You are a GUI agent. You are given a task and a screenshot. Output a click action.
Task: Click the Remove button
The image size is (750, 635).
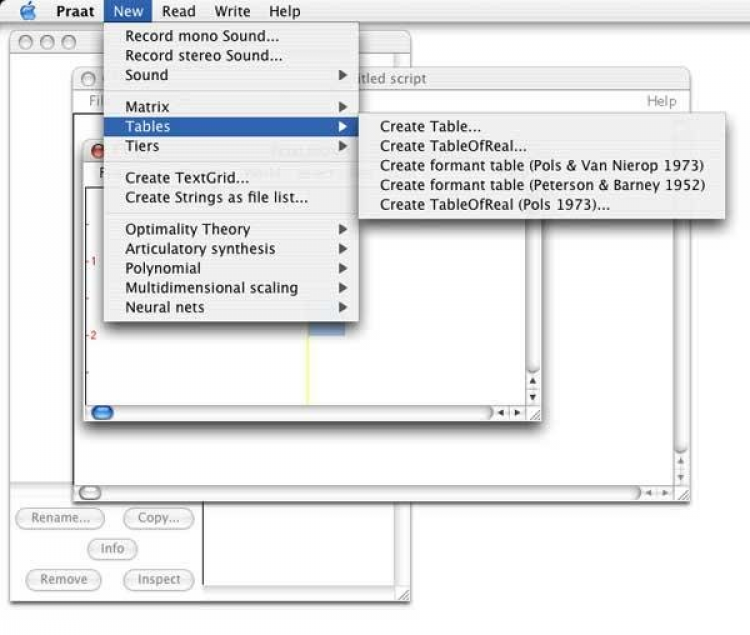(x=64, y=580)
